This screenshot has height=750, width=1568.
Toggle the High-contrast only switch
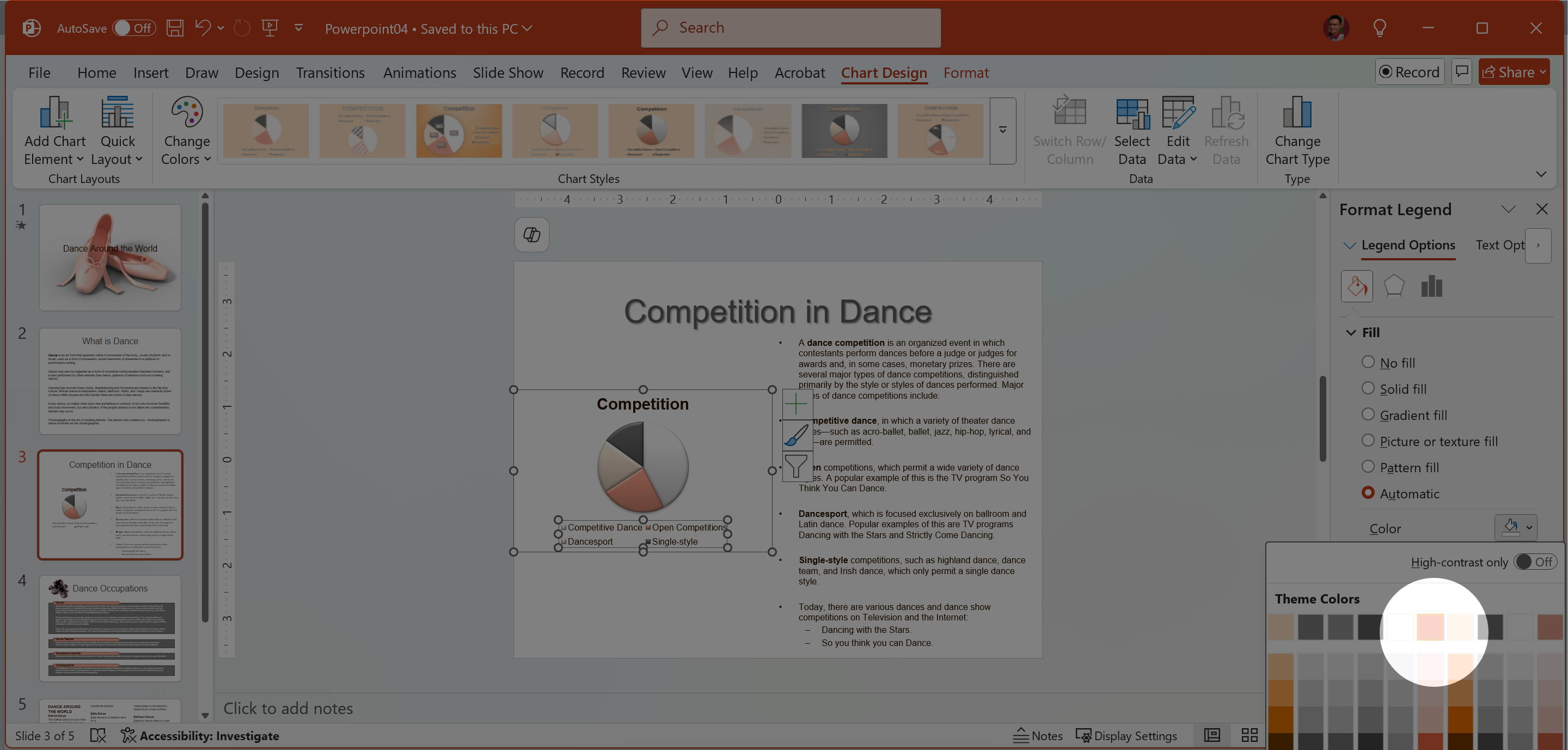[x=1535, y=562]
